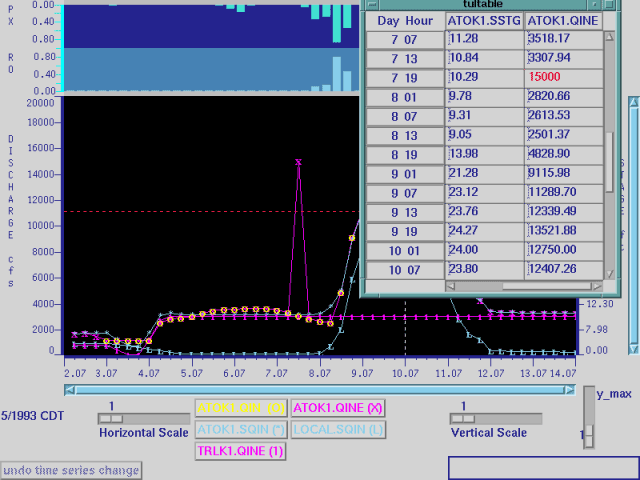Click the 24.27 SSTG cell
This screenshot has height=480, width=640.
tap(484, 231)
